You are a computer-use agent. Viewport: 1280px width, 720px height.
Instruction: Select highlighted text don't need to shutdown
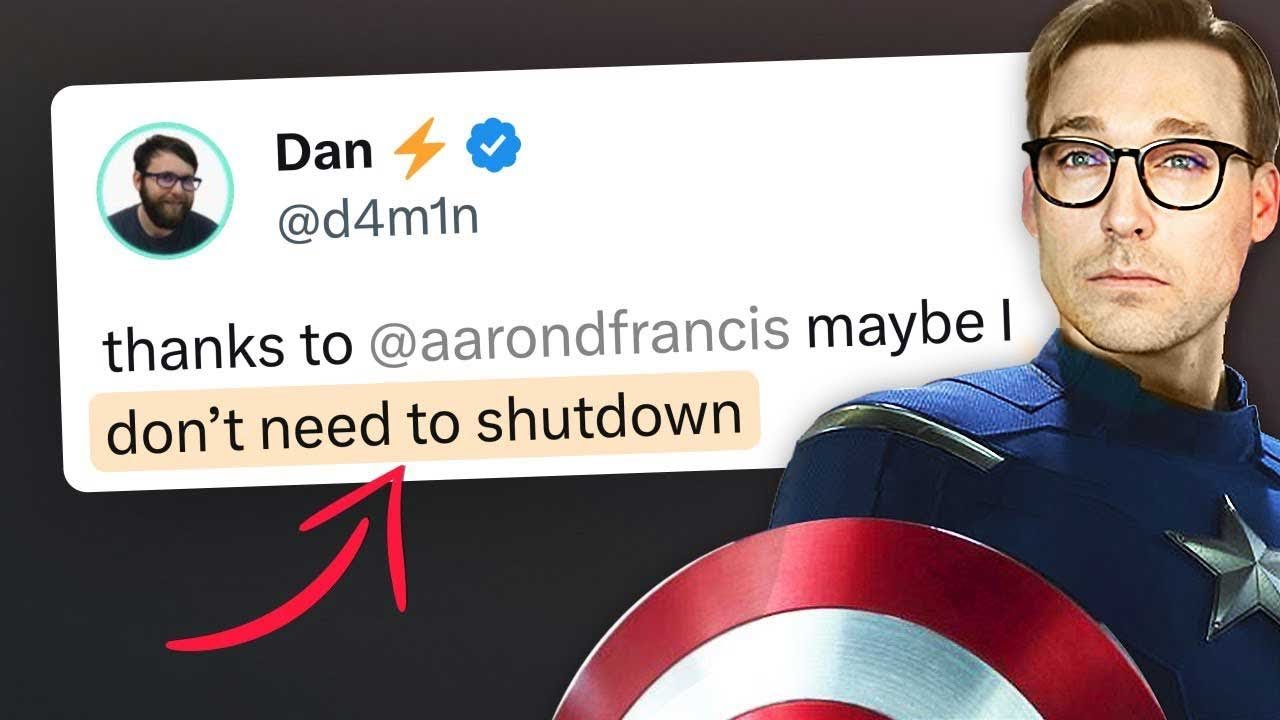click(x=424, y=420)
